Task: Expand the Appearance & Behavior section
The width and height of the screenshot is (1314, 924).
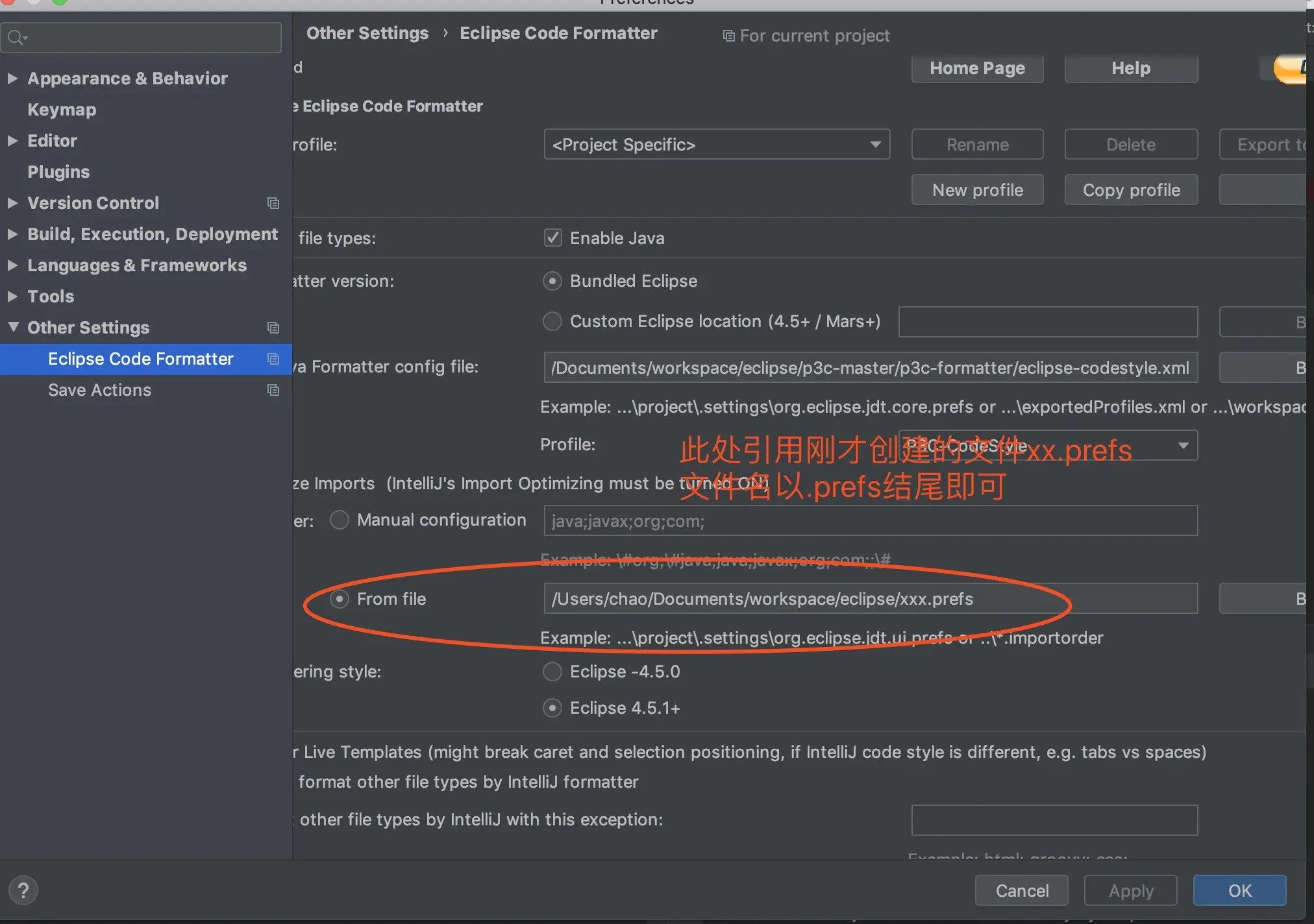Action: click(x=12, y=79)
